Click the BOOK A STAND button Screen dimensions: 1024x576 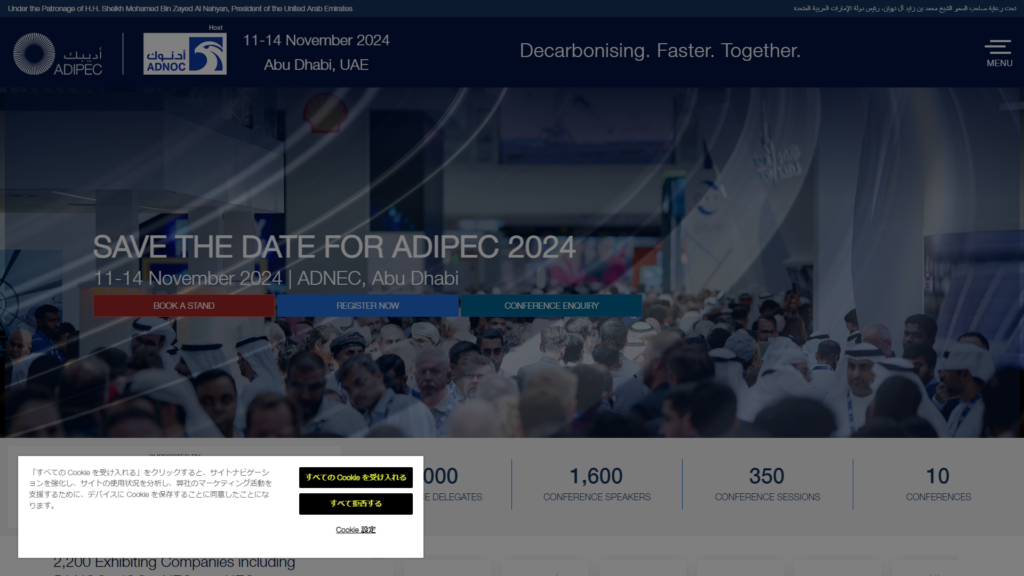pyautogui.click(x=184, y=306)
